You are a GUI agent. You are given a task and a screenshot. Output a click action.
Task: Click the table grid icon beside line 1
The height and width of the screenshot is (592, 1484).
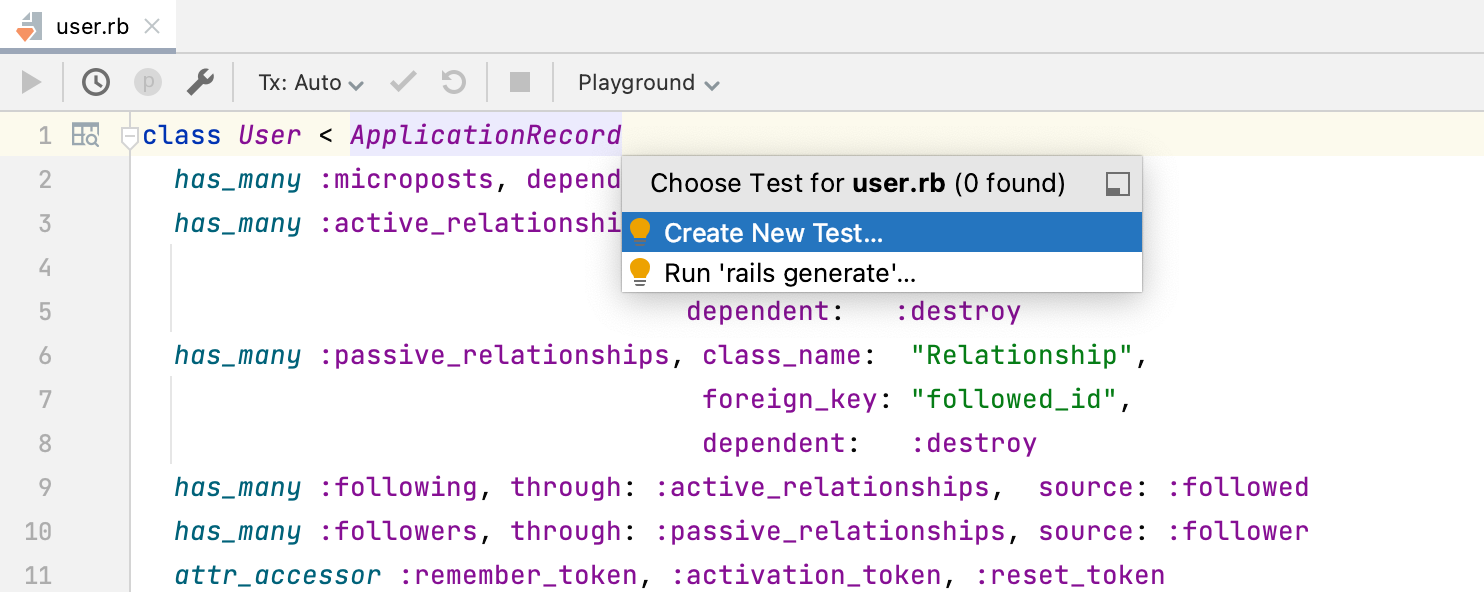pyautogui.click(x=86, y=134)
